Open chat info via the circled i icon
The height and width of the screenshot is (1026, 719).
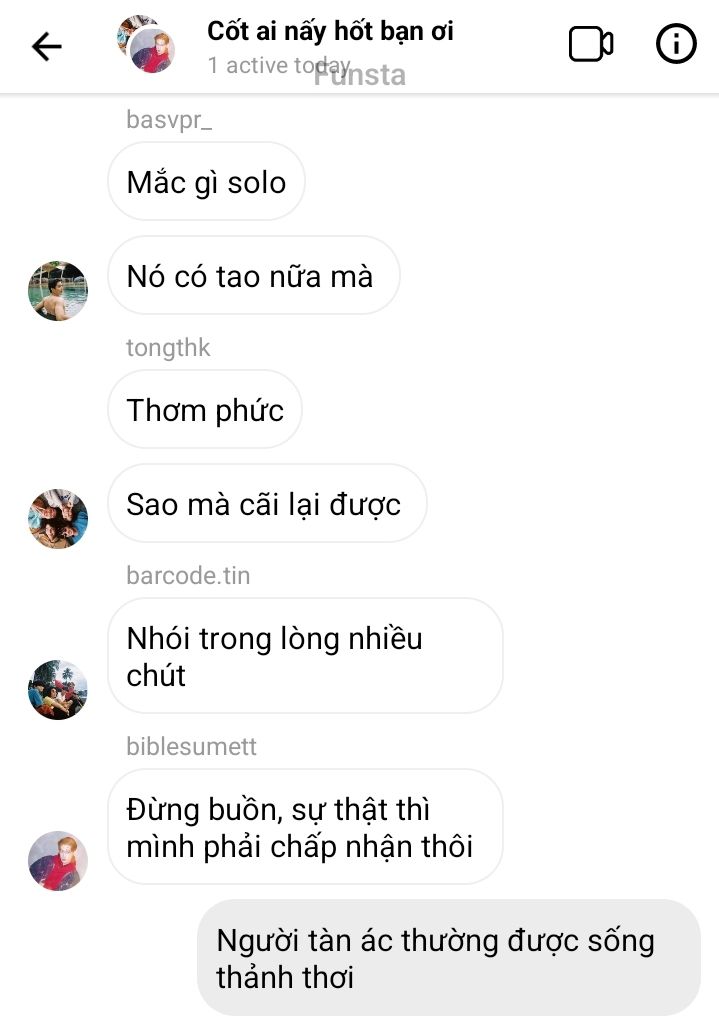coord(676,44)
